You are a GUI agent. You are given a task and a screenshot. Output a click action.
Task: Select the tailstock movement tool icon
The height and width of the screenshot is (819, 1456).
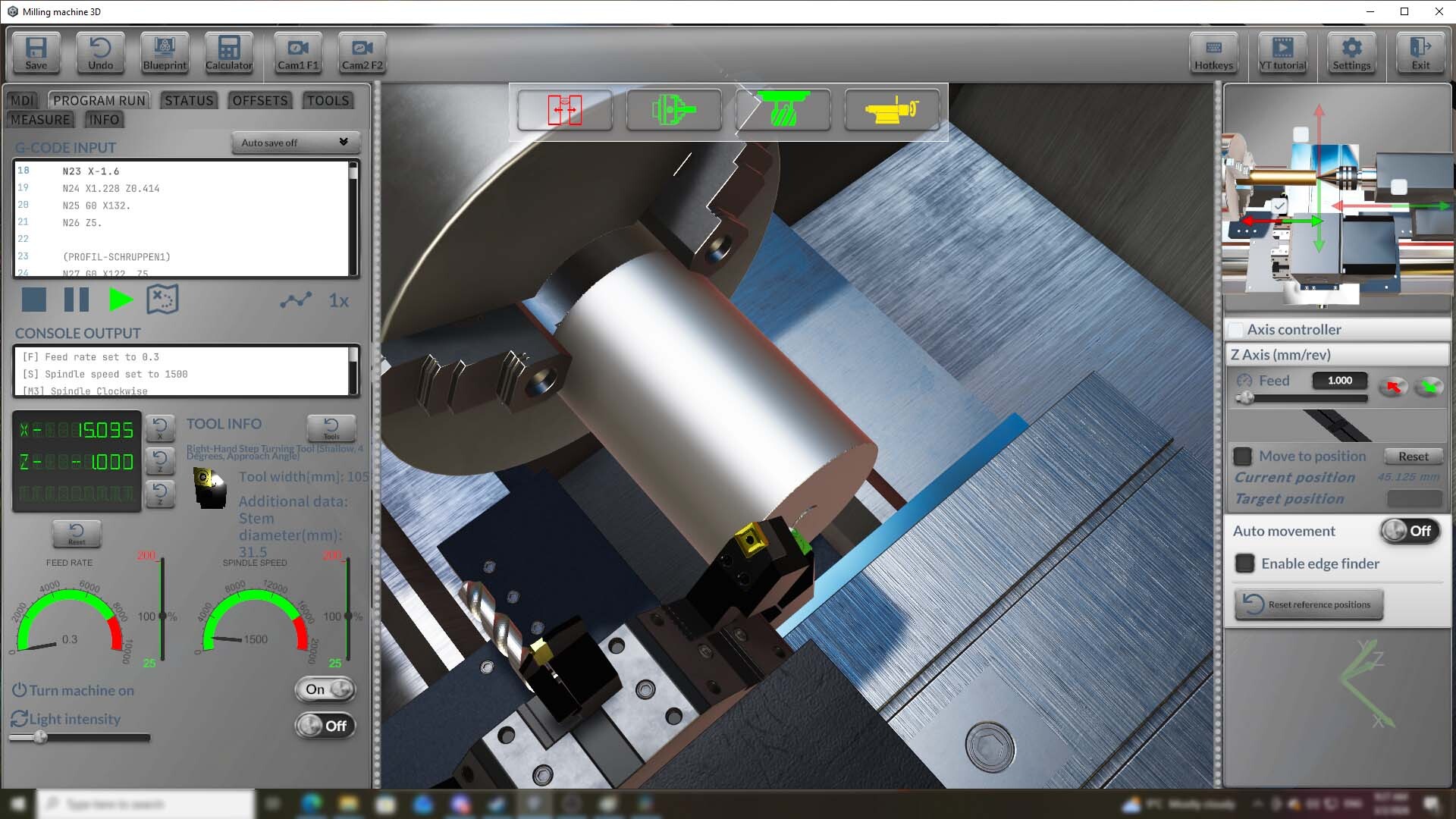[564, 110]
